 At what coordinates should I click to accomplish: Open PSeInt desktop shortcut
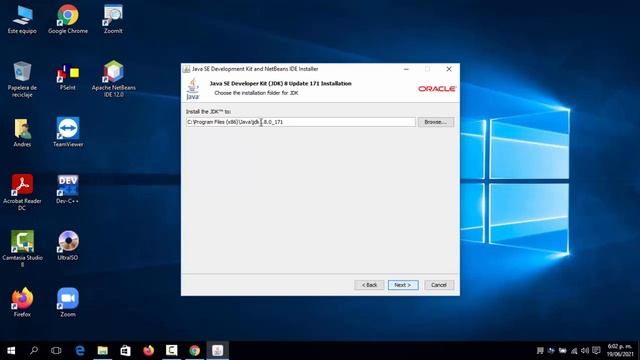[x=68, y=77]
